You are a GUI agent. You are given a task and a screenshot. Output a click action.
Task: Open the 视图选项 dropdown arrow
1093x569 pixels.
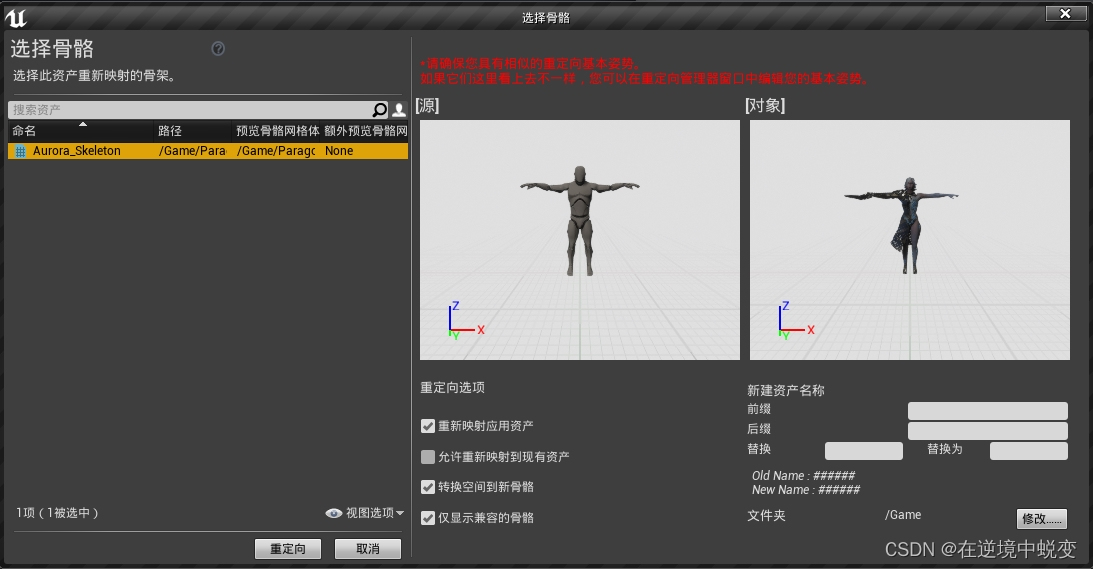click(x=400, y=513)
